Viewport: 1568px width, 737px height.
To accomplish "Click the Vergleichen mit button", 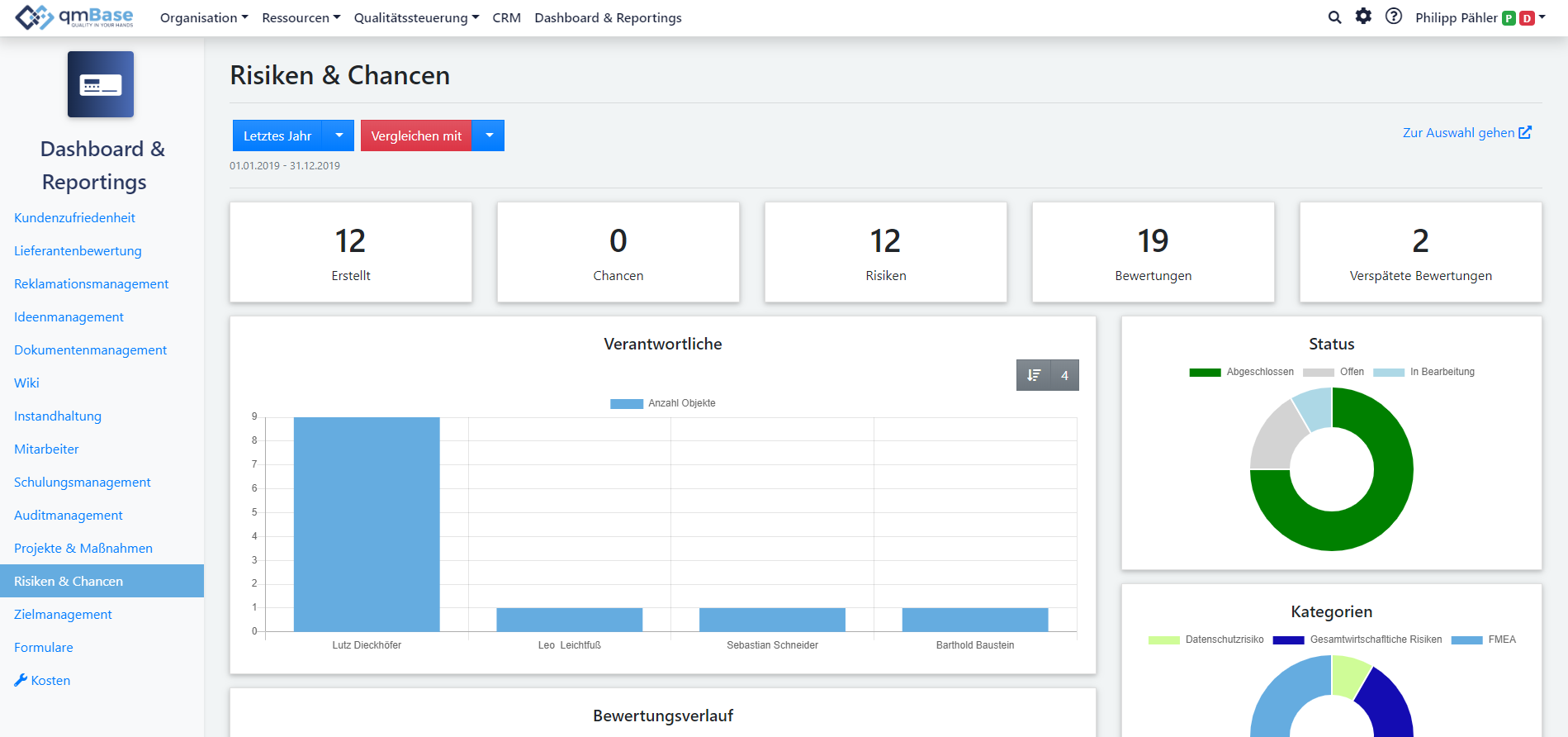I will [x=416, y=136].
